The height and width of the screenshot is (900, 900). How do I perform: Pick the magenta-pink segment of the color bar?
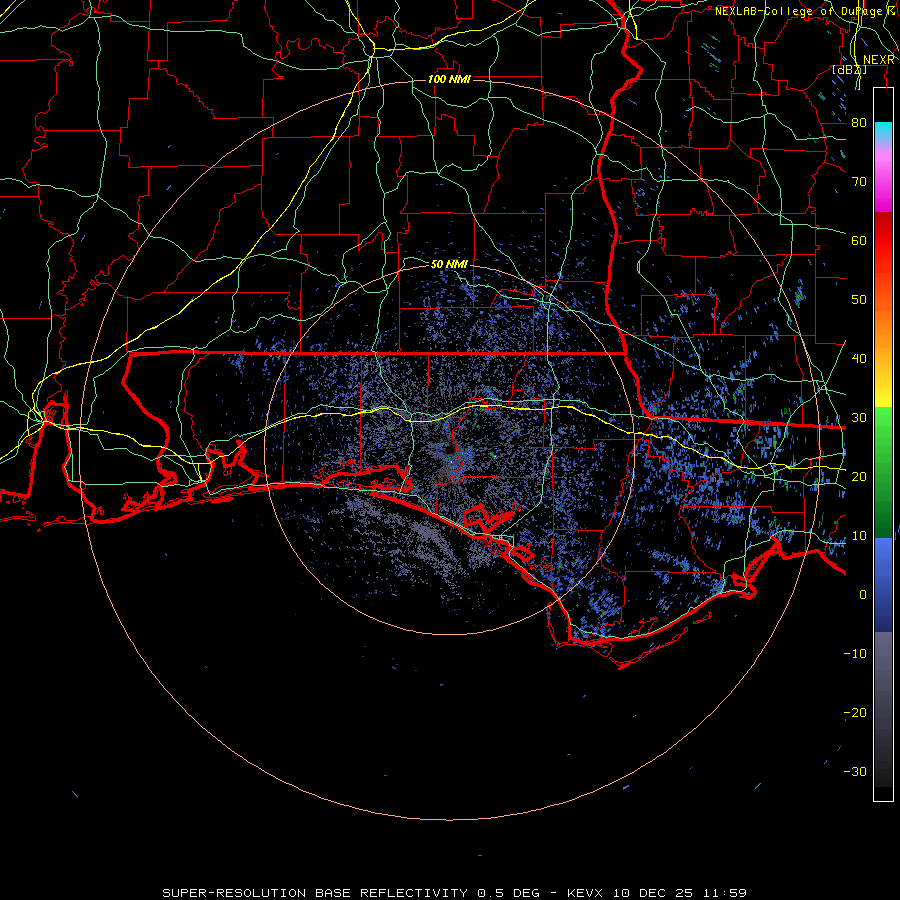(883, 178)
